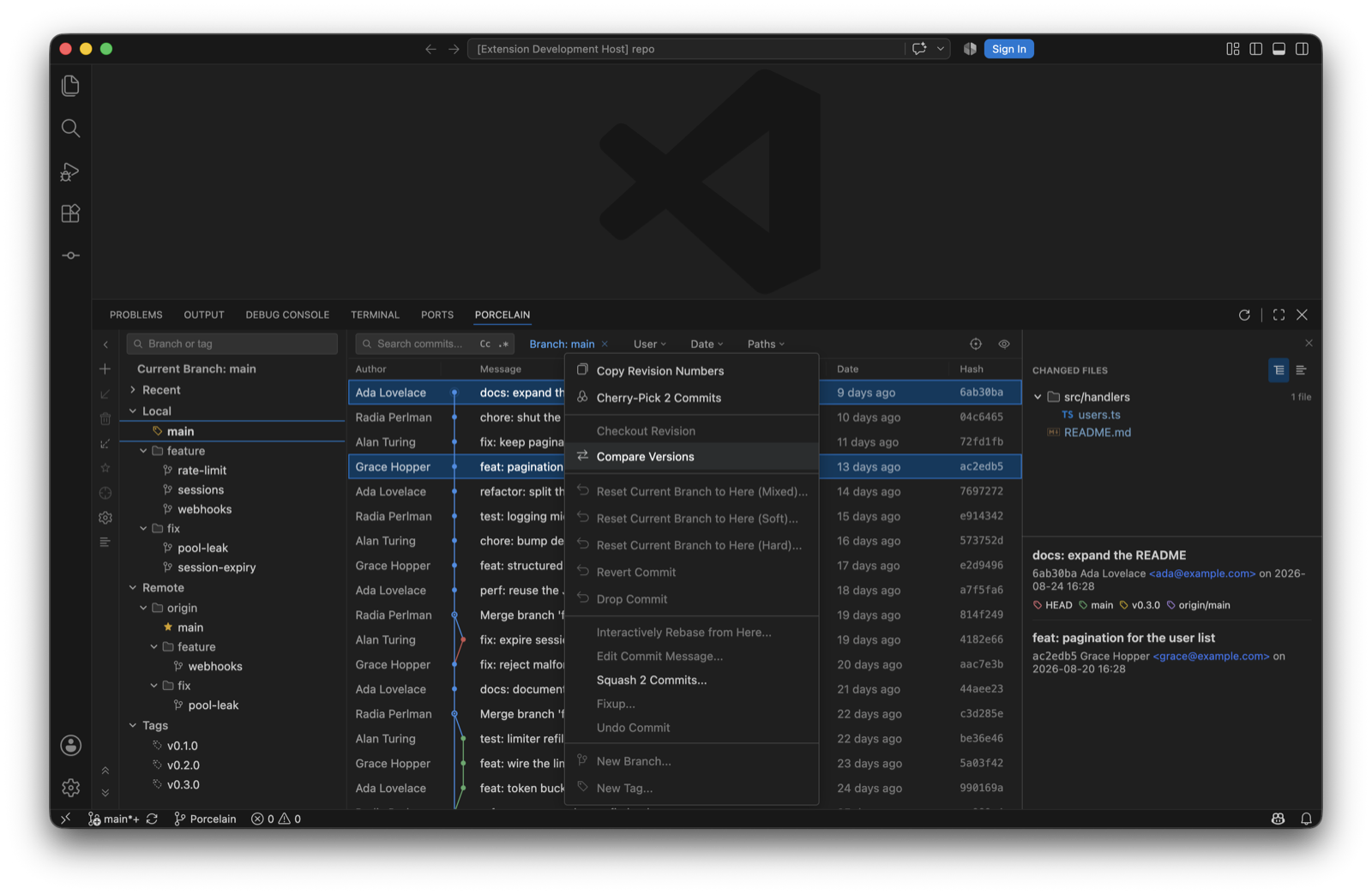The image size is (1372, 894).
Task: Click the remote window icon in status bar
Action: click(x=66, y=819)
